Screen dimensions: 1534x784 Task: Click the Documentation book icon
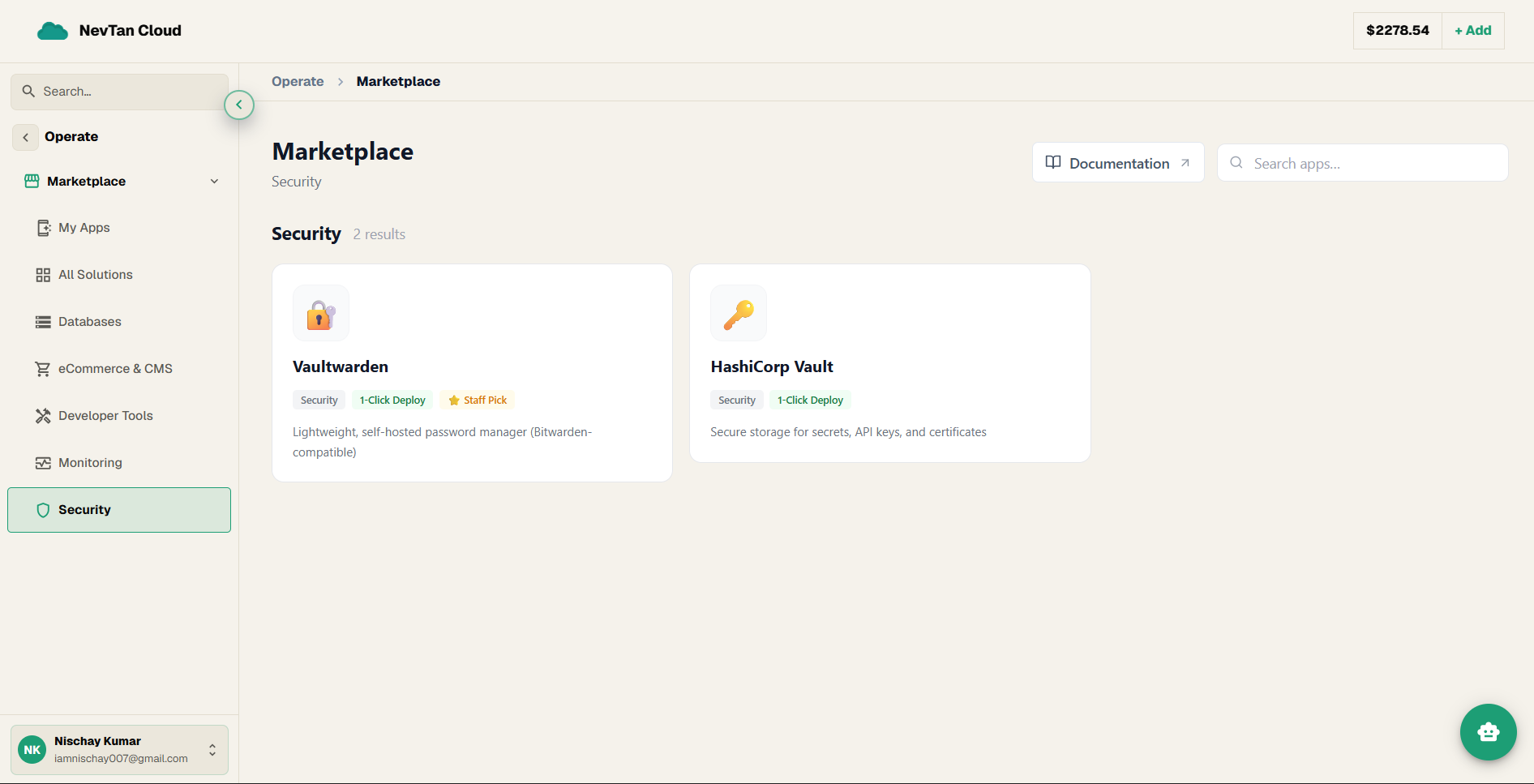(x=1053, y=162)
